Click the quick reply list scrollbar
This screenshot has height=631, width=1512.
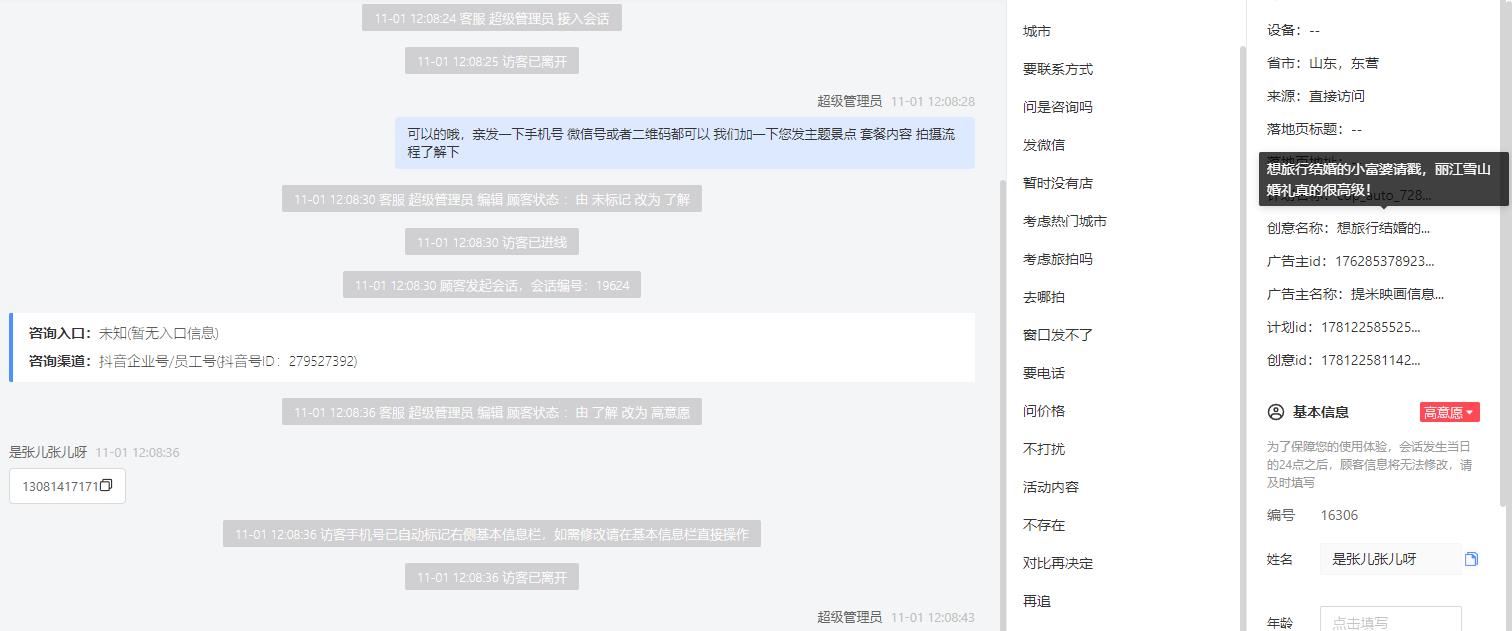tap(1243, 330)
